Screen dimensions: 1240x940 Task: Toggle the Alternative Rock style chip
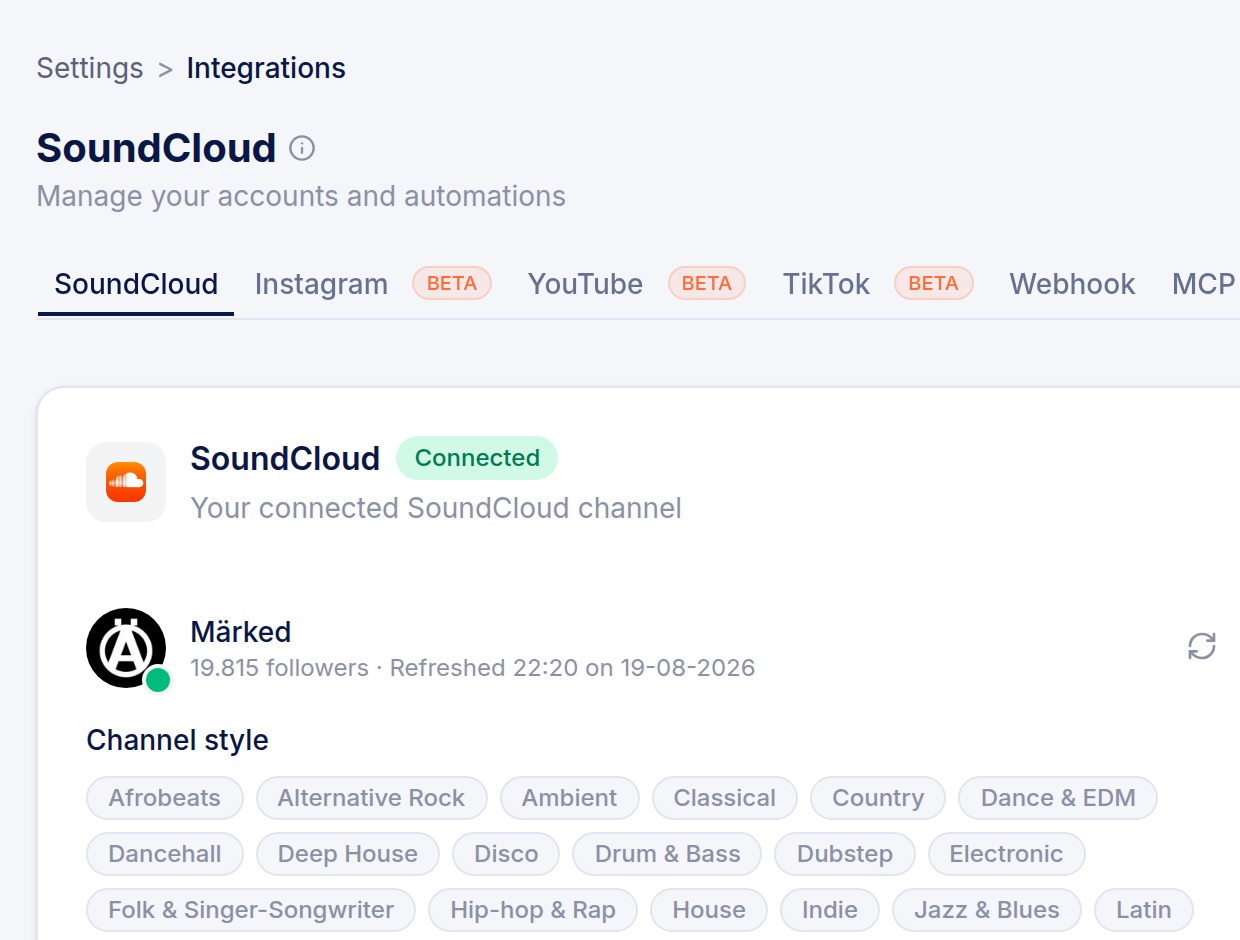pyautogui.click(x=371, y=798)
